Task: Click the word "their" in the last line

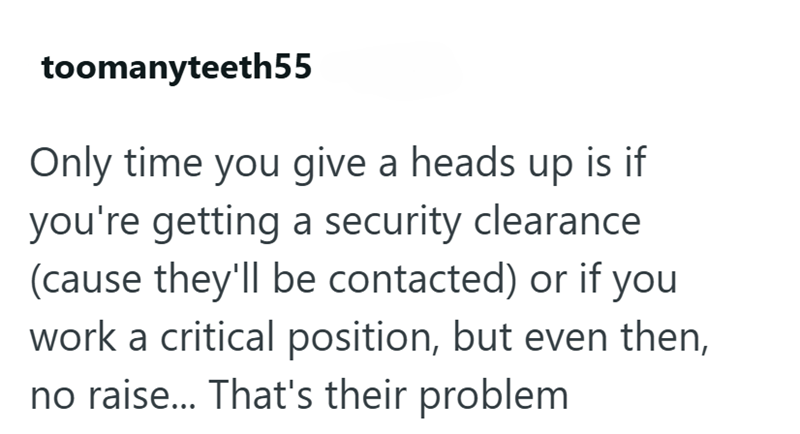Action: 366,395
